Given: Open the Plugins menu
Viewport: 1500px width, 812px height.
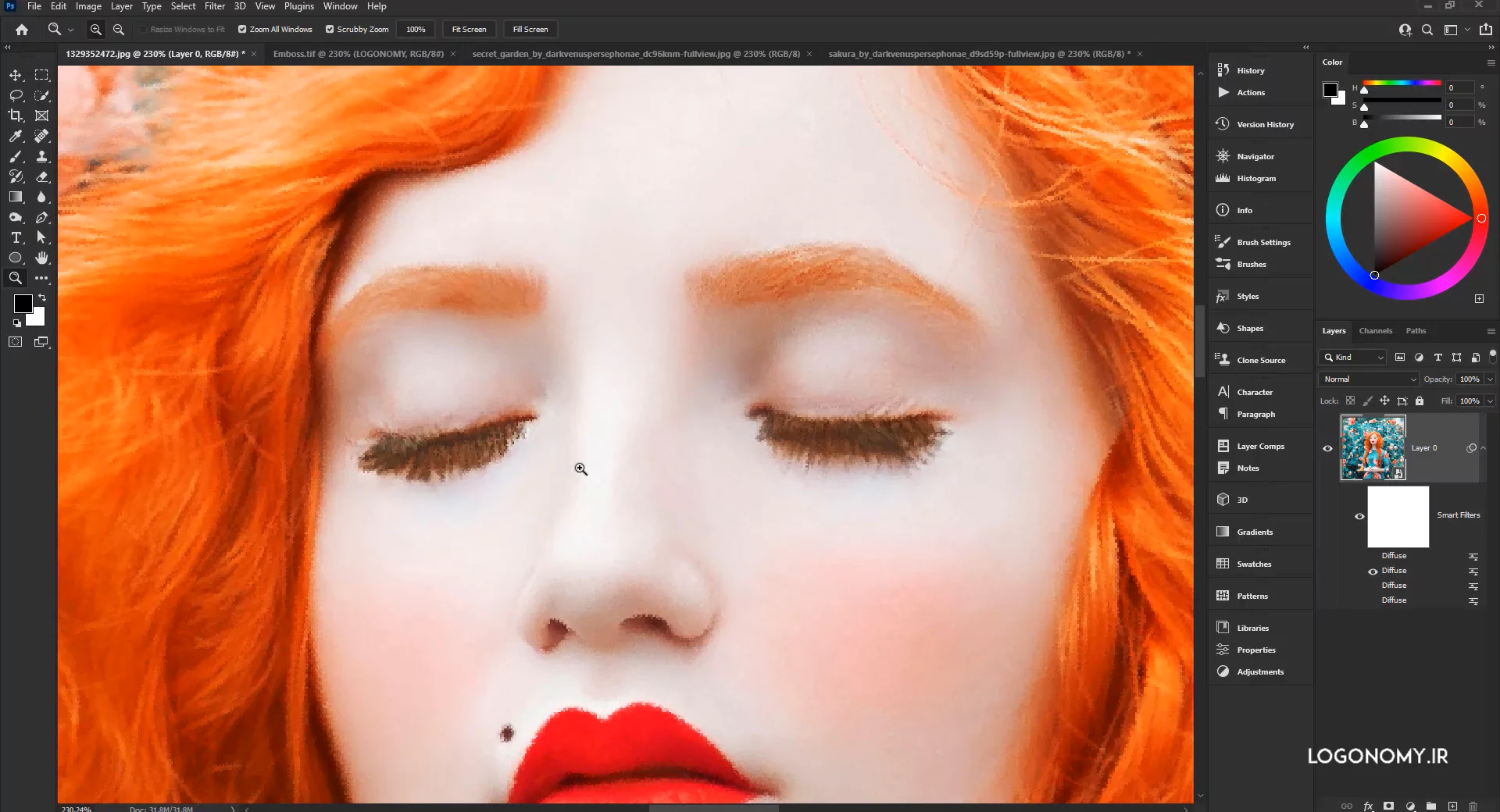Looking at the screenshot, I should pyautogui.click(x=299, y=6).
